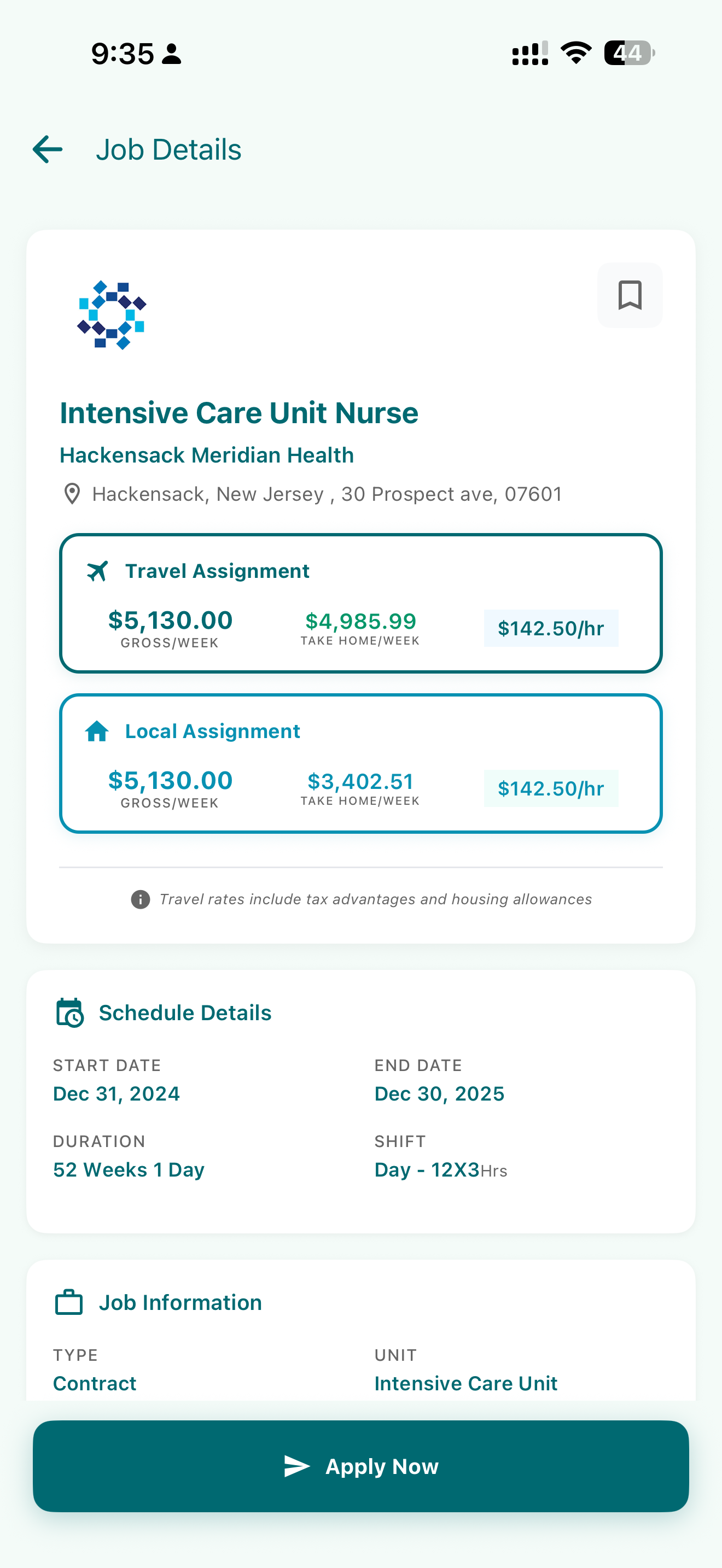
Task: Select the Local Assignment pay card
Action: (x=360, y=763)
